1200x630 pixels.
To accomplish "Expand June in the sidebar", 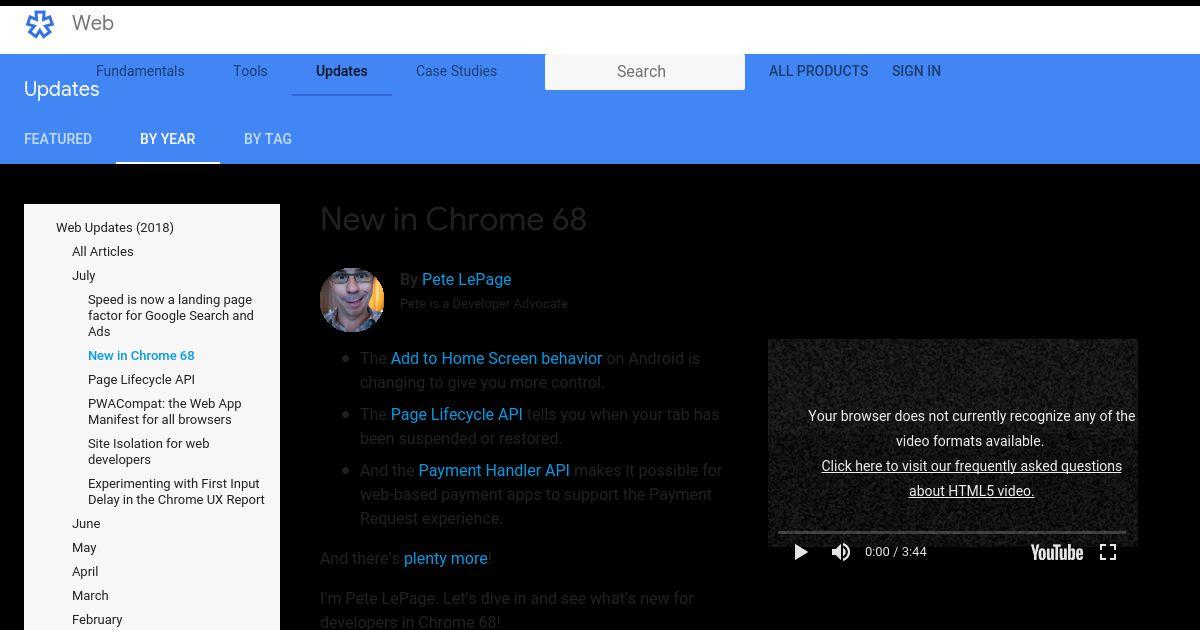I will coord(86,523).
